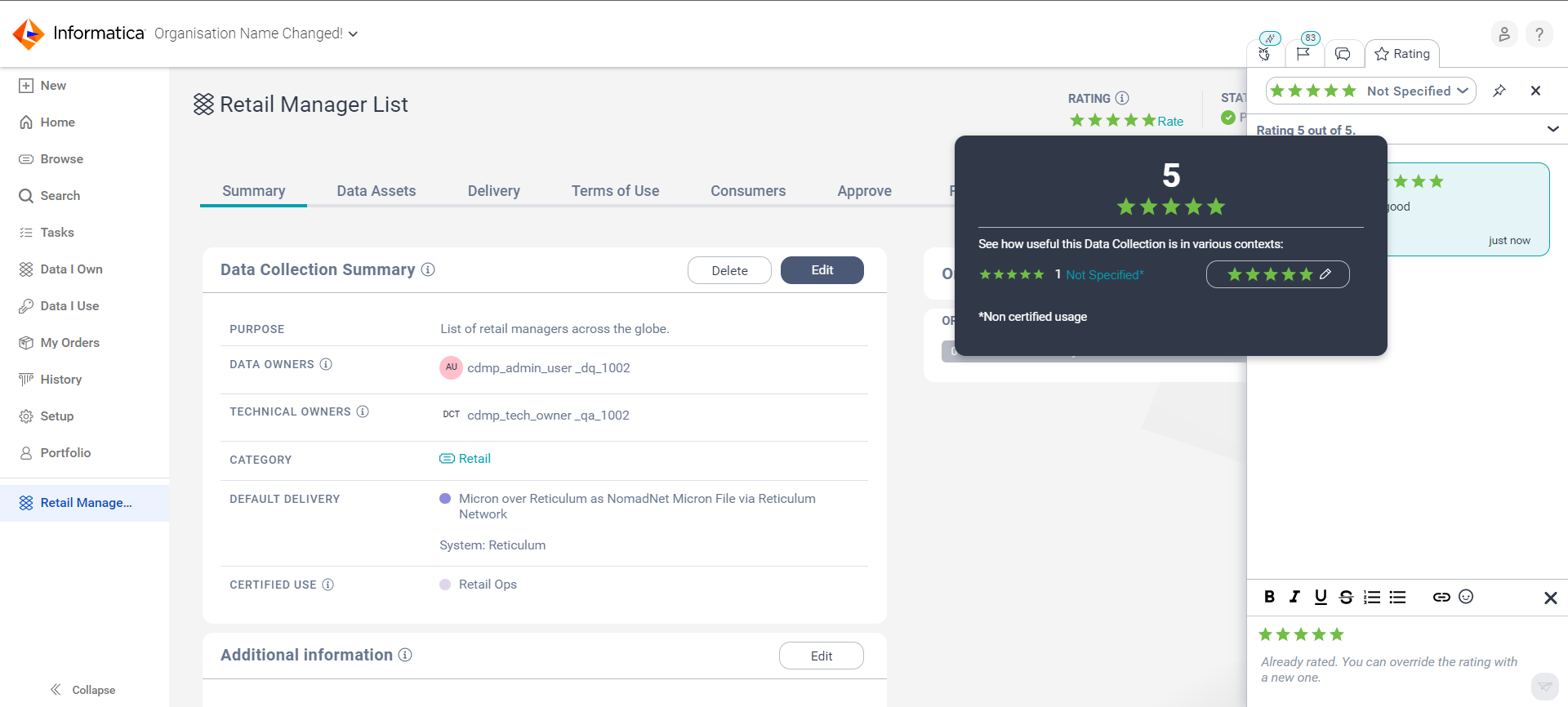Screen dimensions: 1568x707
Task: Open Portfolio in the sidebar
Action: click(55, 453)
